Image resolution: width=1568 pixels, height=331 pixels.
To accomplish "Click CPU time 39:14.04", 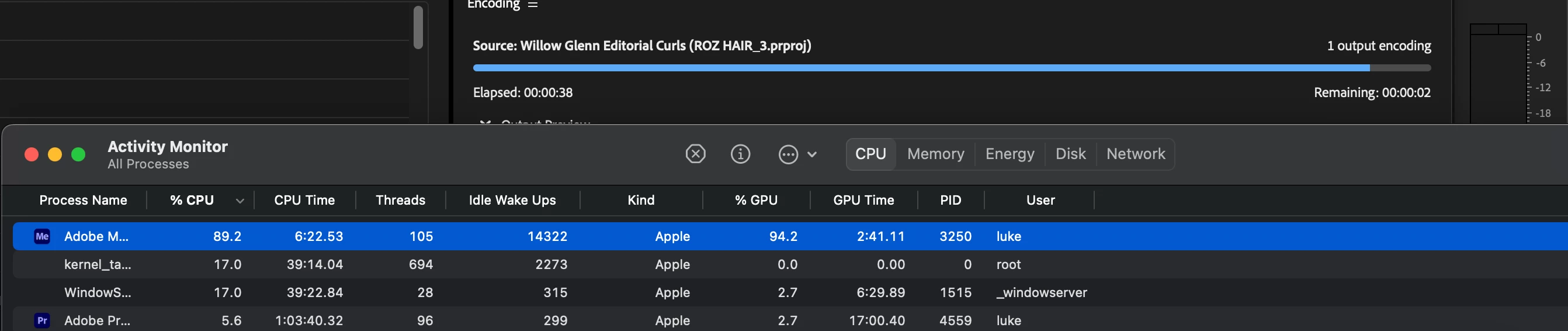I will coord(315,264).
